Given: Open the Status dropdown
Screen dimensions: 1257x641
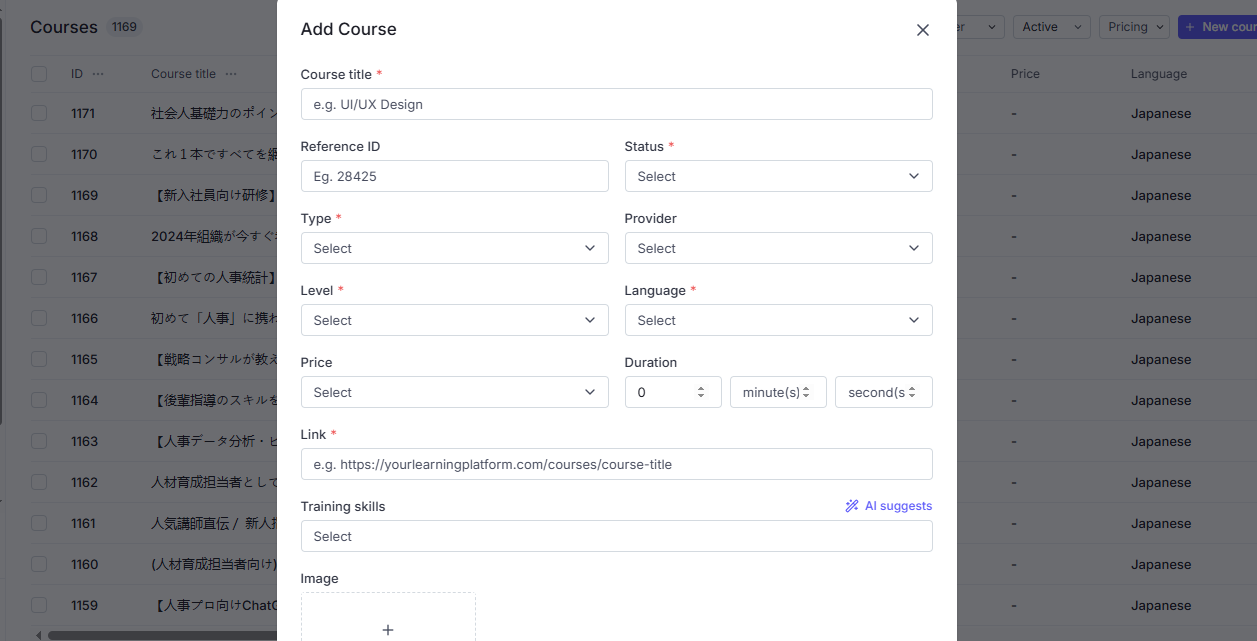Looking at the screenshot, I should tap(778, 176).
